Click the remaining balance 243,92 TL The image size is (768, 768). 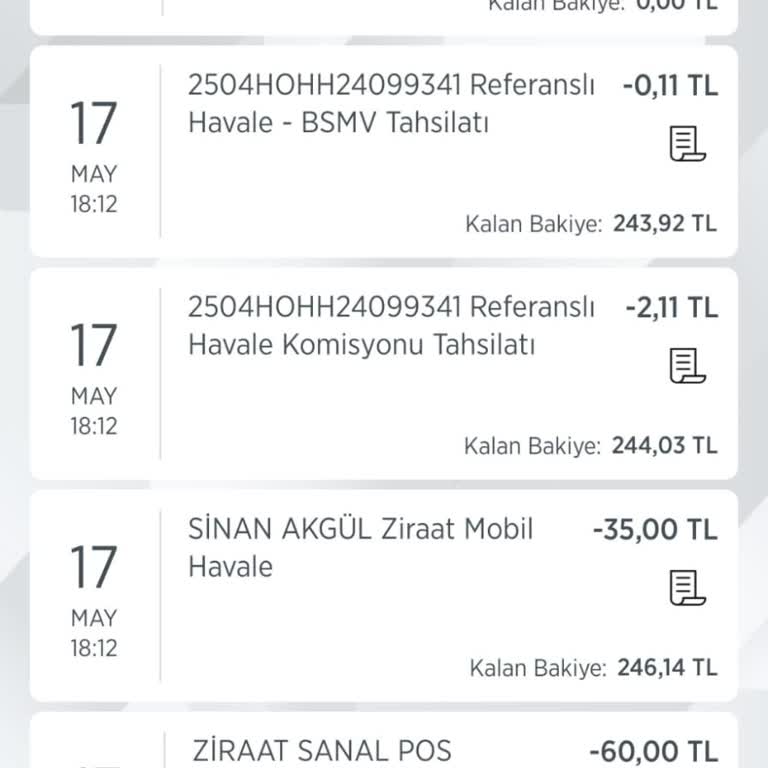tap(664, 224)
